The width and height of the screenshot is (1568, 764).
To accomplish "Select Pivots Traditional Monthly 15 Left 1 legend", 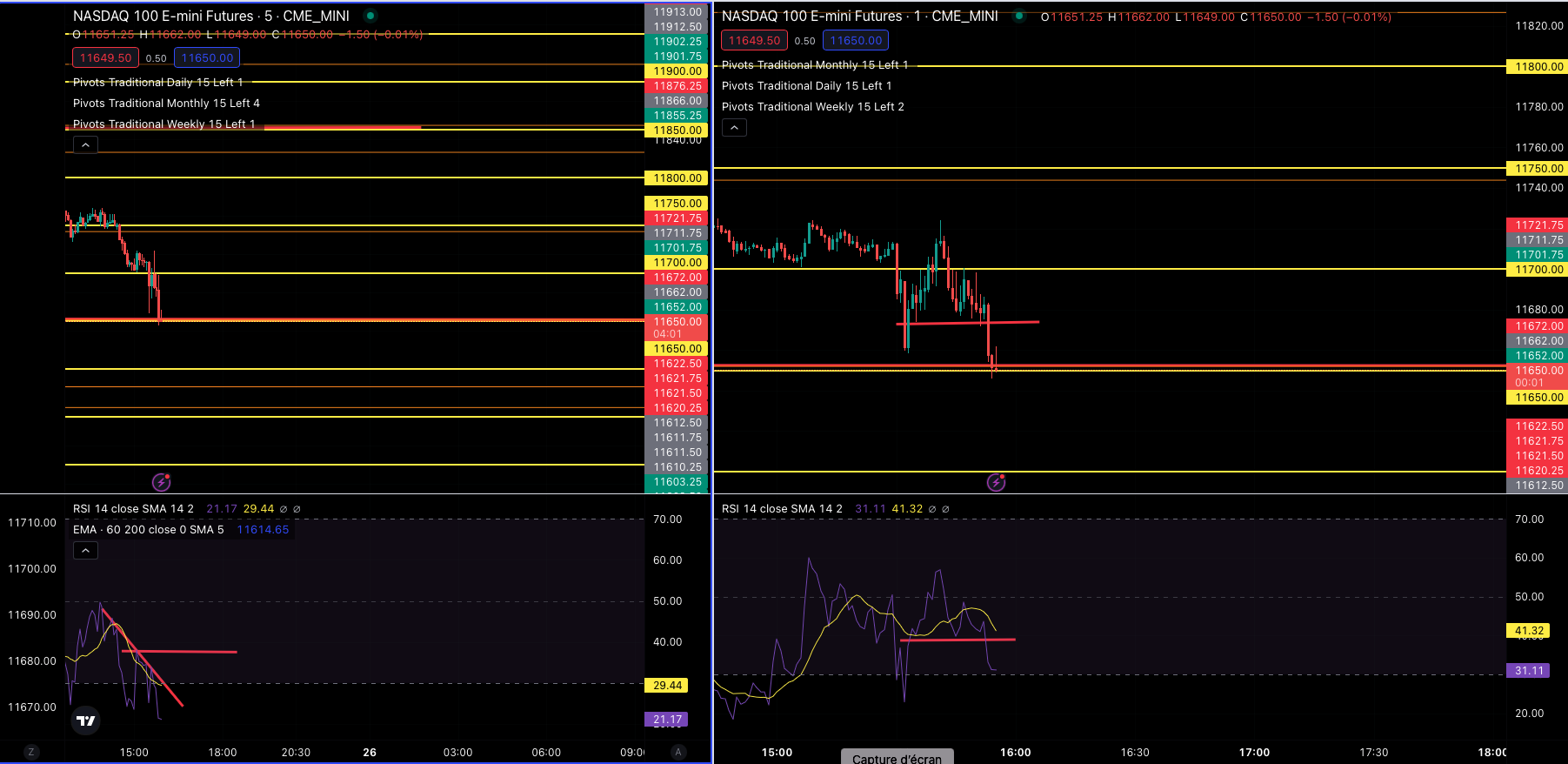I will click(x=815, y=64).
